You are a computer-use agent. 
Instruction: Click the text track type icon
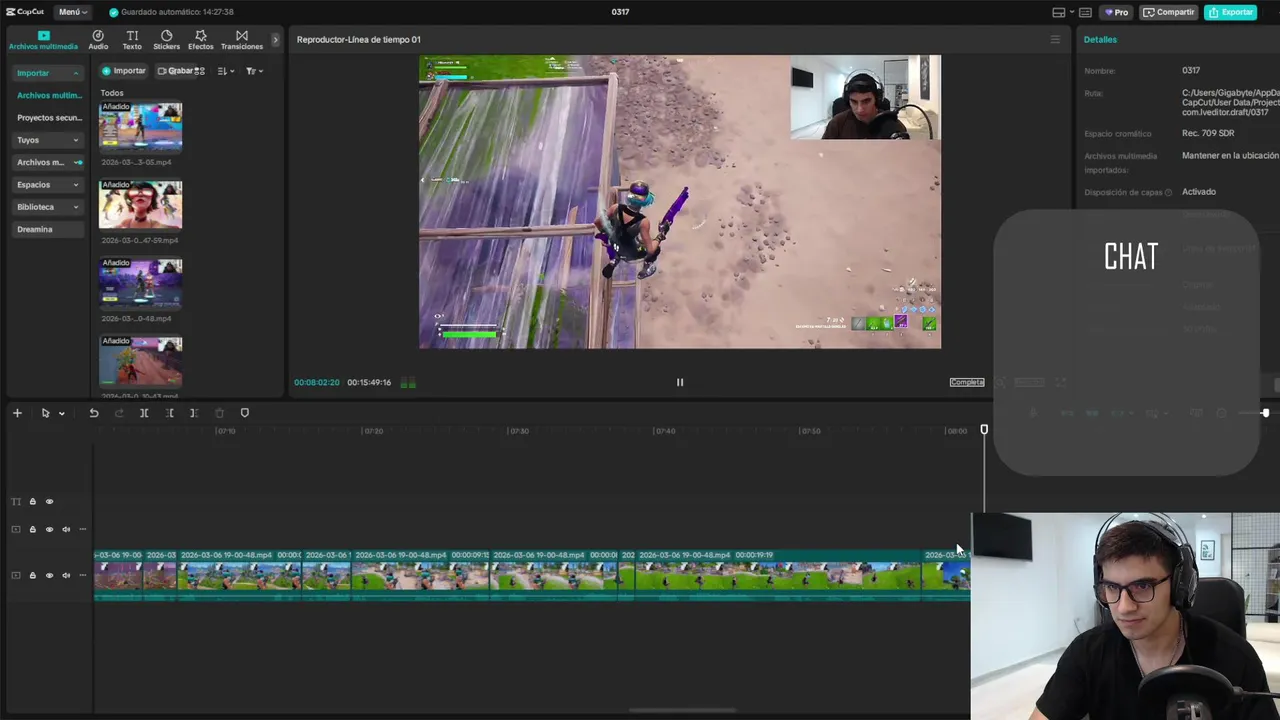pyautogui.click(x=15, y=502)
